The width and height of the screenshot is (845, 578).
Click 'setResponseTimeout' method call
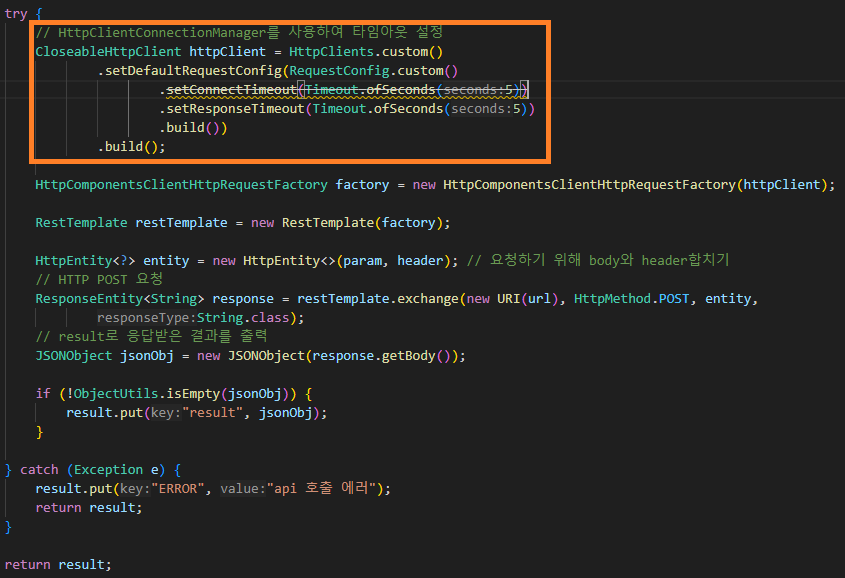236,109
